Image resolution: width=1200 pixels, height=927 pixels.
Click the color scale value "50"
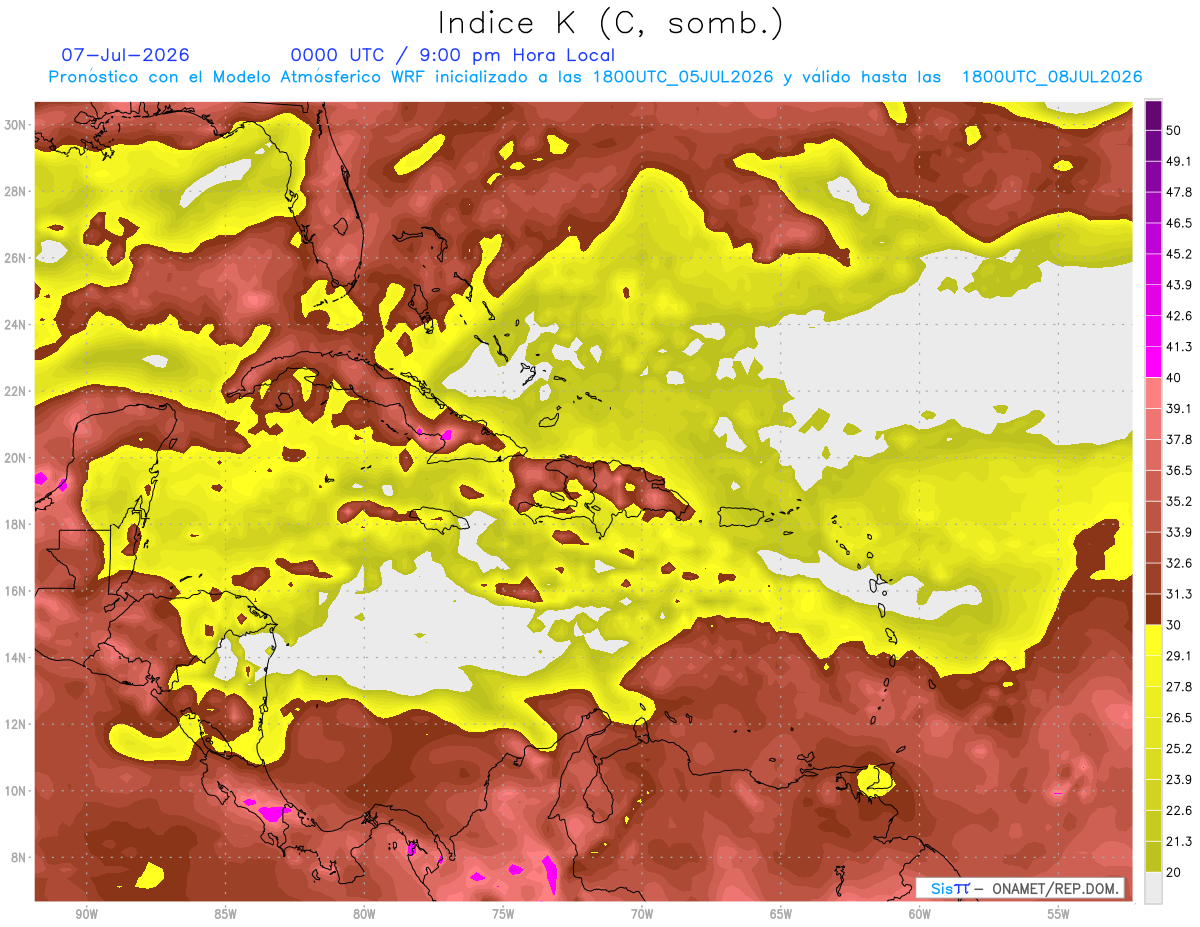[1175, 131]
